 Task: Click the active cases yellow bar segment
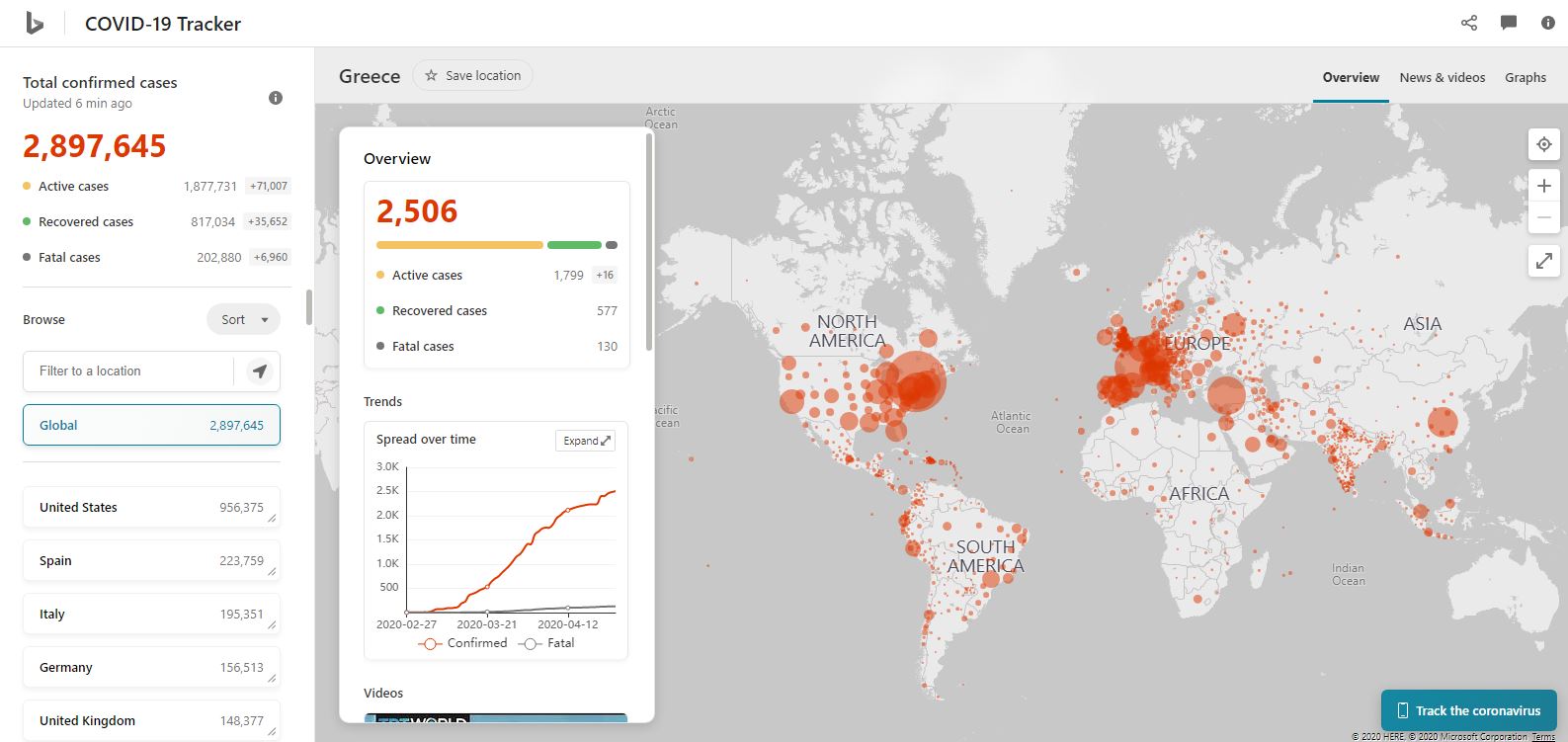tap(459, 245)
